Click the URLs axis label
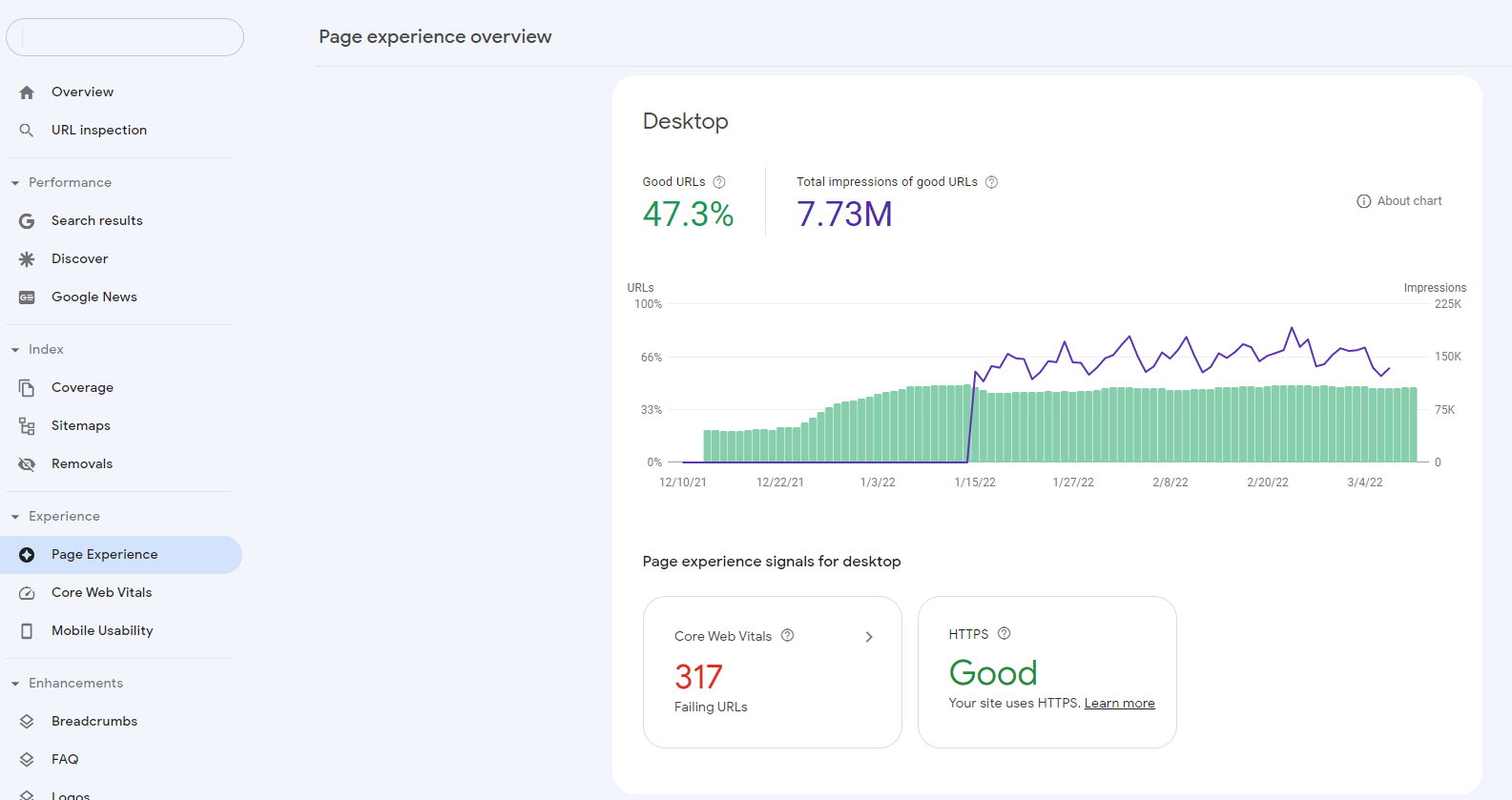 (x=640, y=288)
